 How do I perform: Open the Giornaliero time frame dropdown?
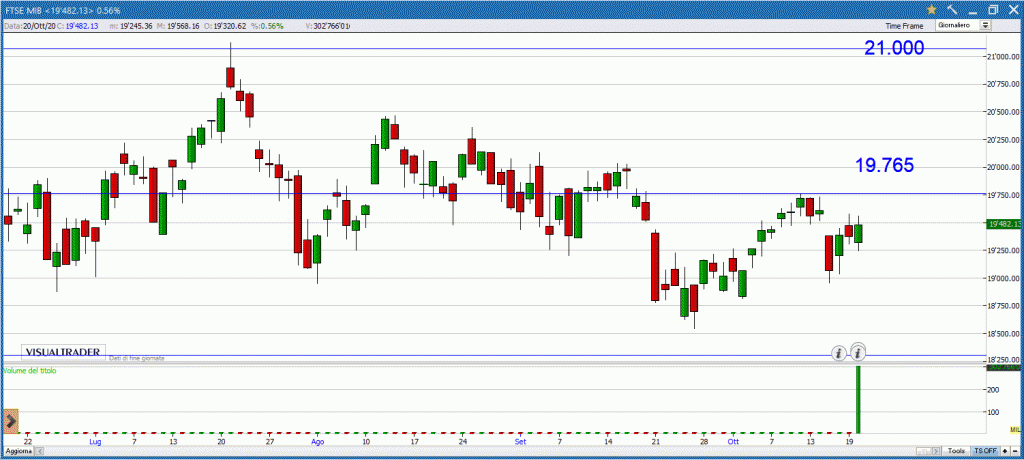click(963, 25)
